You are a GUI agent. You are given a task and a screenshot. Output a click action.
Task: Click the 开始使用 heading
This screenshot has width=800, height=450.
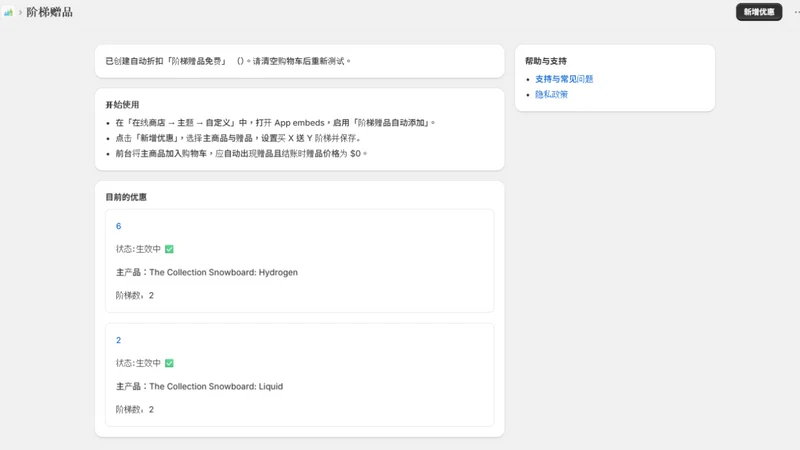click(x=122, y=105)
